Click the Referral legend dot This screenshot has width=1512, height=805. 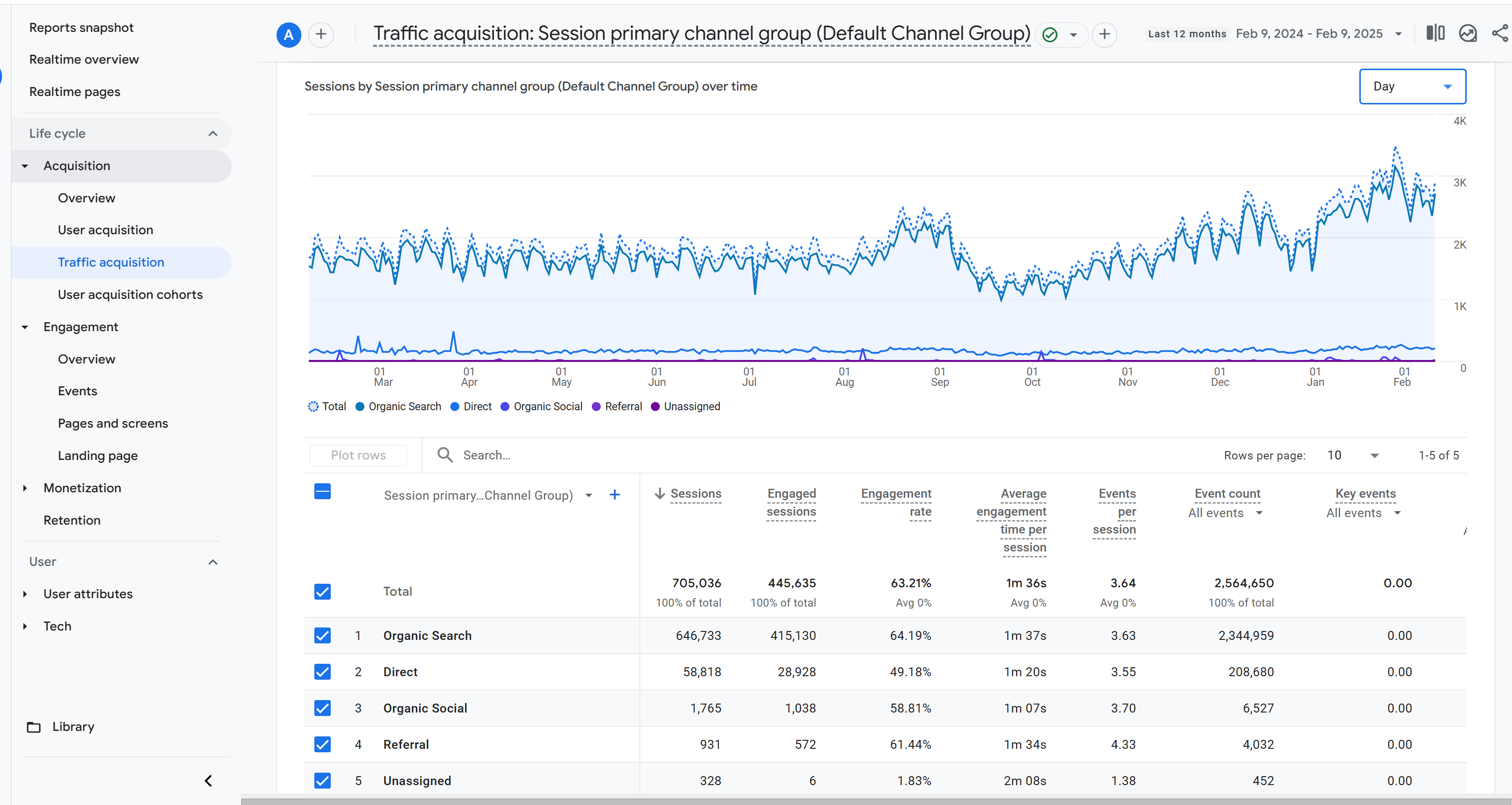point(596,407)
